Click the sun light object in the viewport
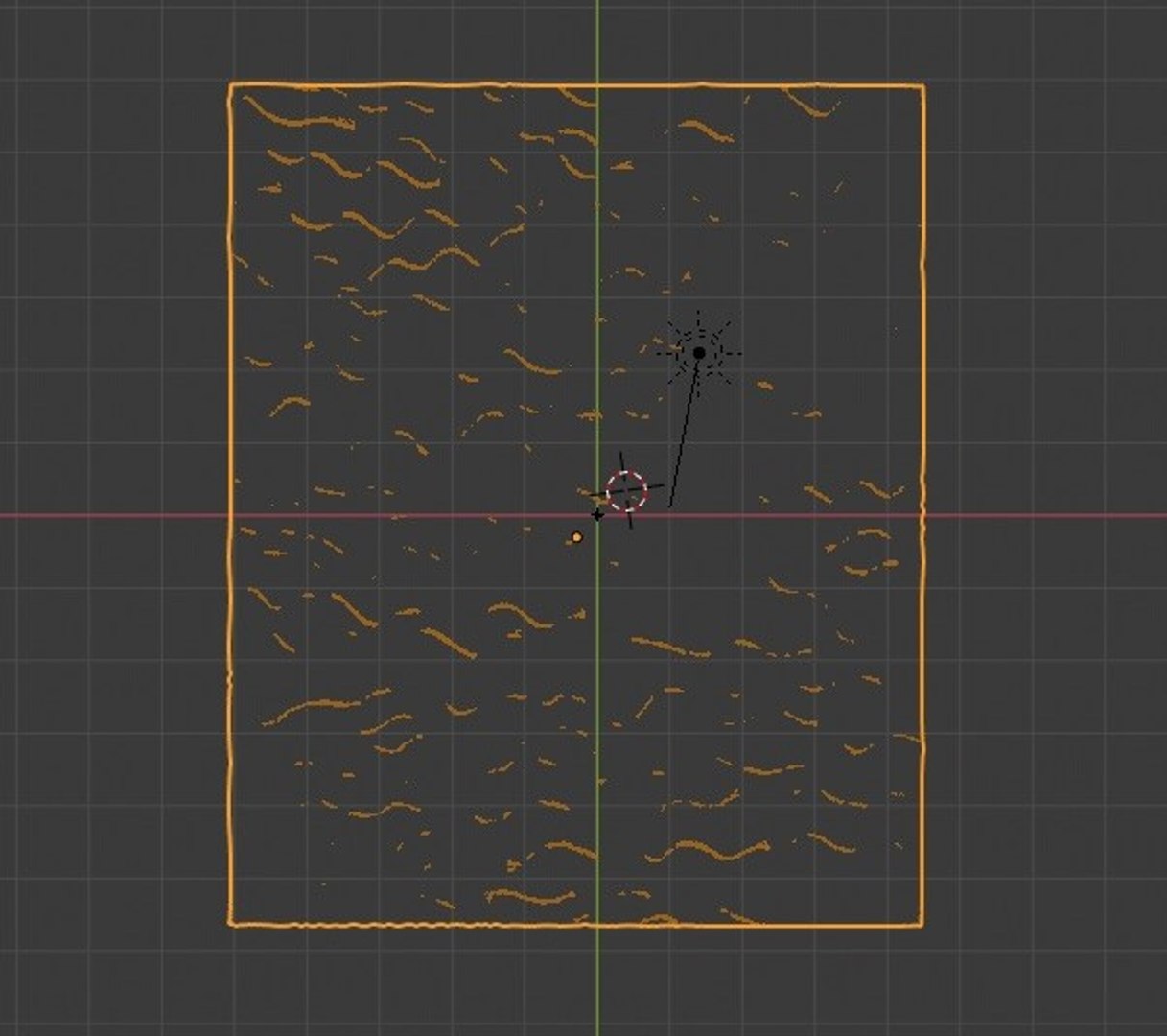 [x=699, y=353]
